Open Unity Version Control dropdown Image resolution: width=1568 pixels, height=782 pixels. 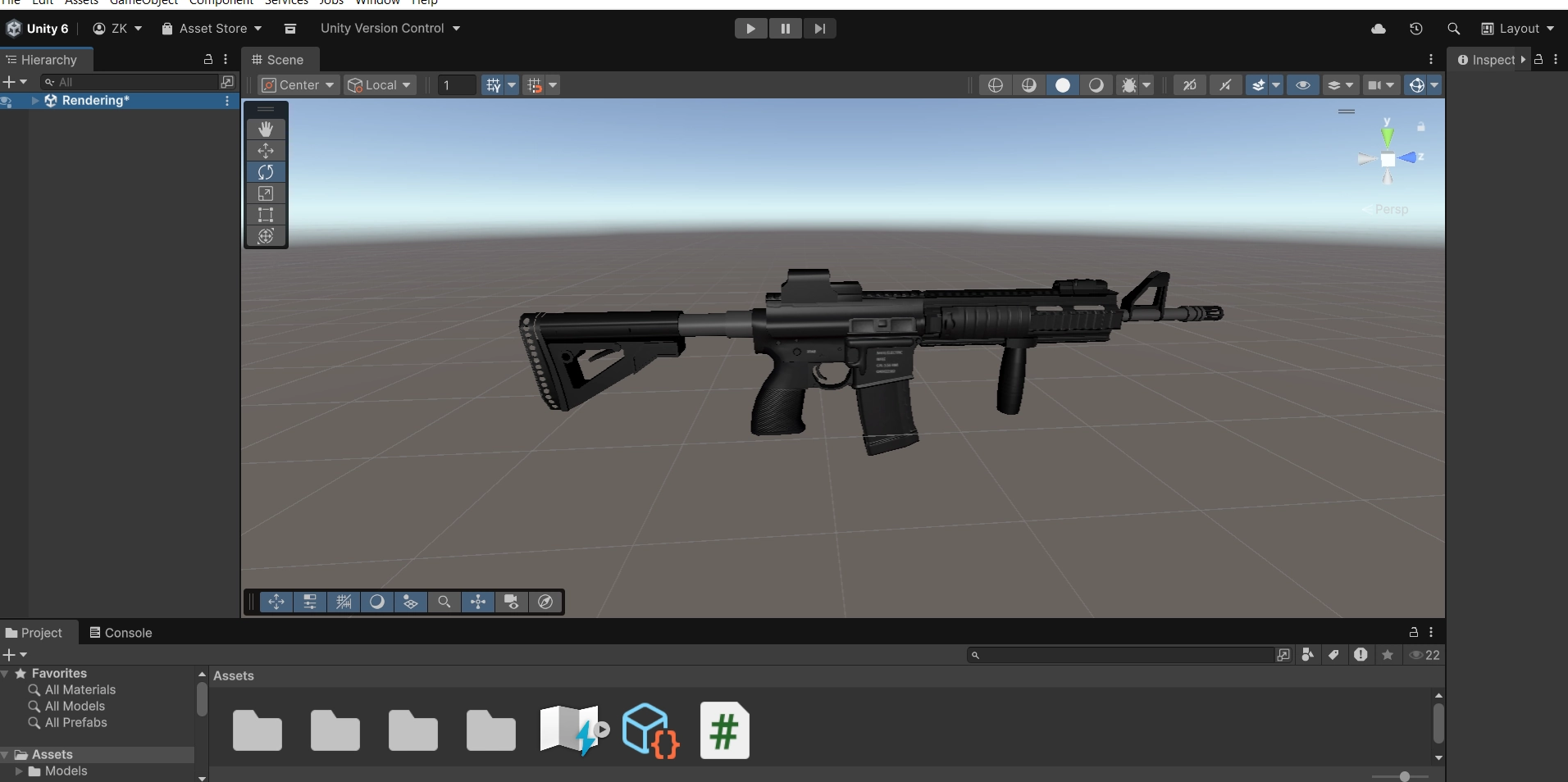click(x=390, y=29)
